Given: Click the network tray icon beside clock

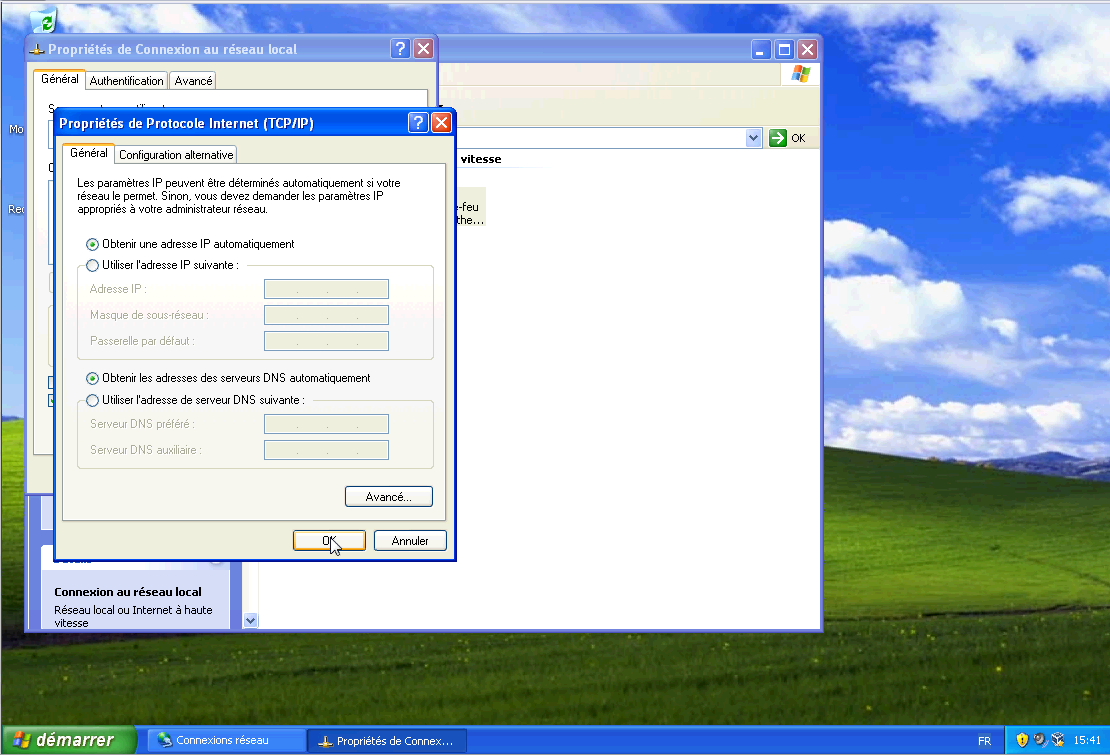Looking at the screenshot, I should [x=1058, y=740].
